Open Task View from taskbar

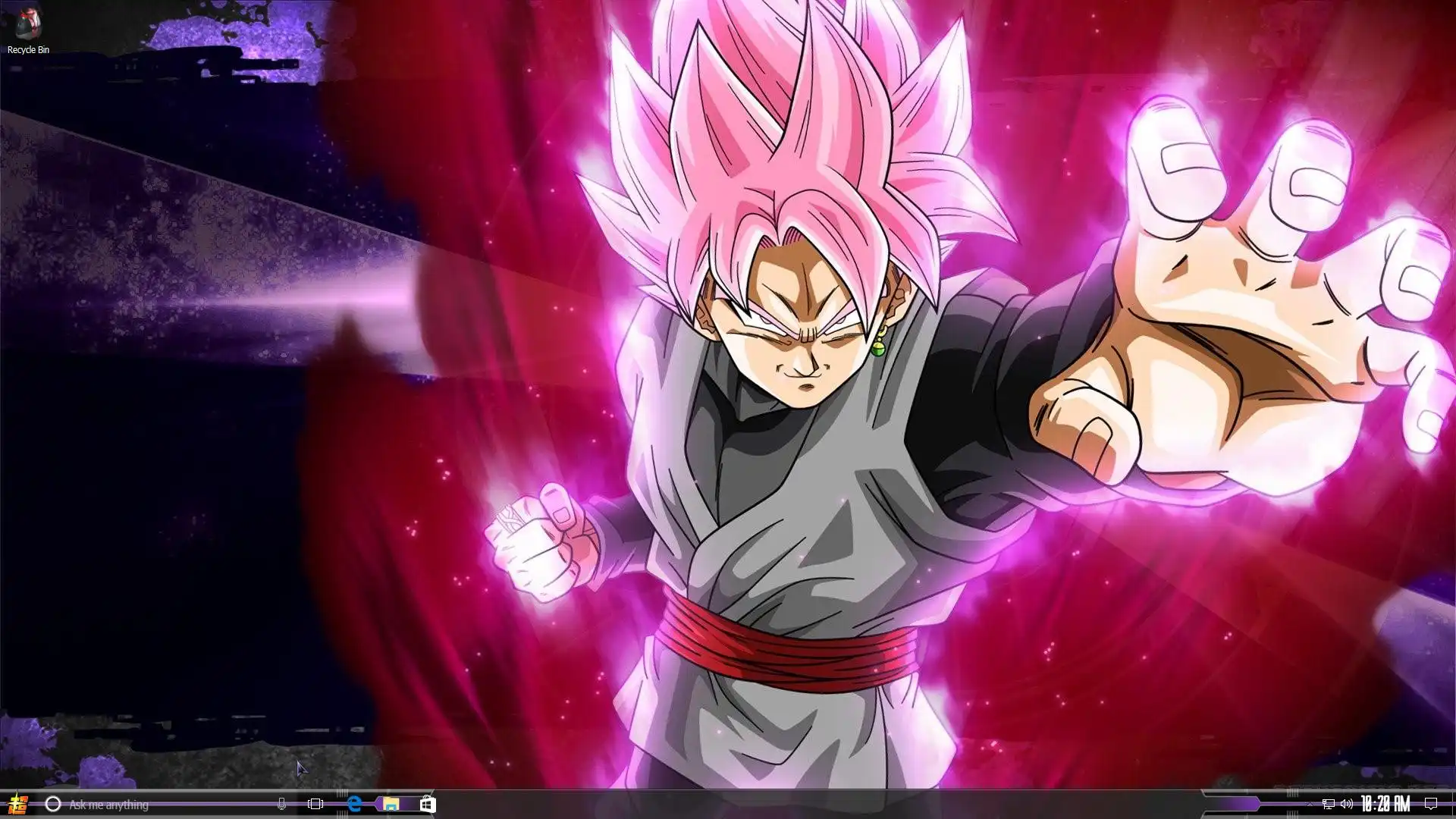[x=315, y=804]
